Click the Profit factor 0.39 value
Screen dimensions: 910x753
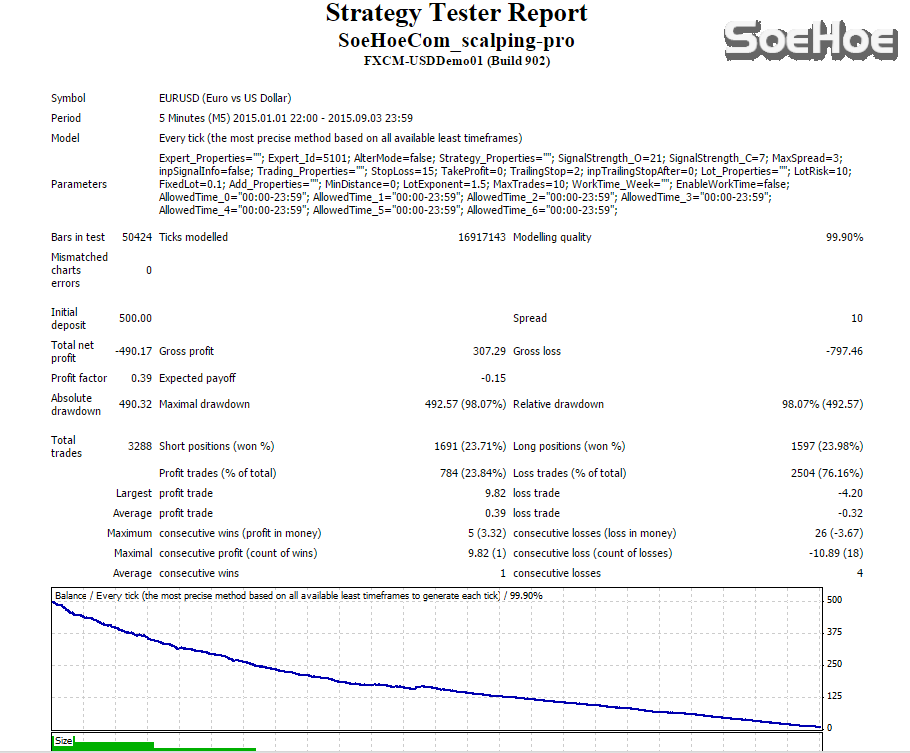pos(141,378)
